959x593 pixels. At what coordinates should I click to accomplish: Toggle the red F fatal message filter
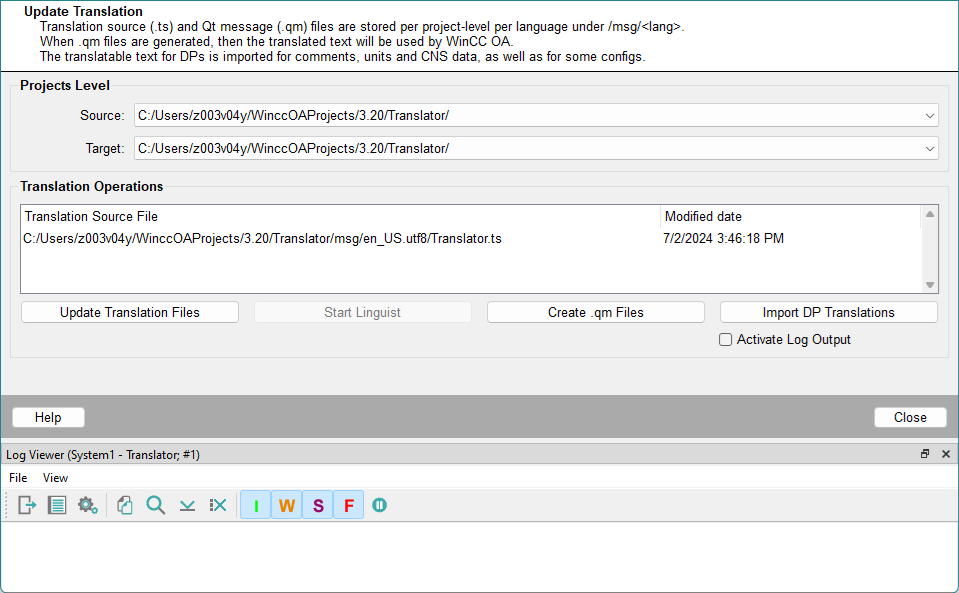point(349,505)
